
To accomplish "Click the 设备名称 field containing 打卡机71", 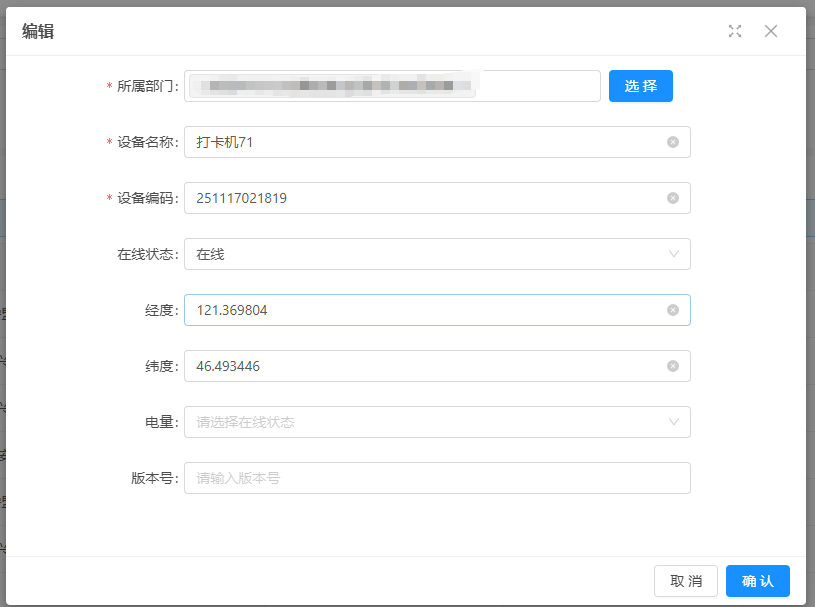I will coord(437,142).
